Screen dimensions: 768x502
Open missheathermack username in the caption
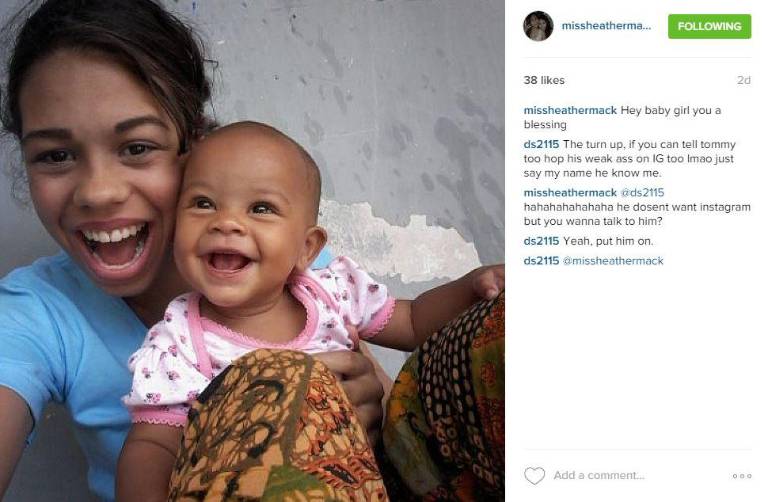click(x=570, y=110)
